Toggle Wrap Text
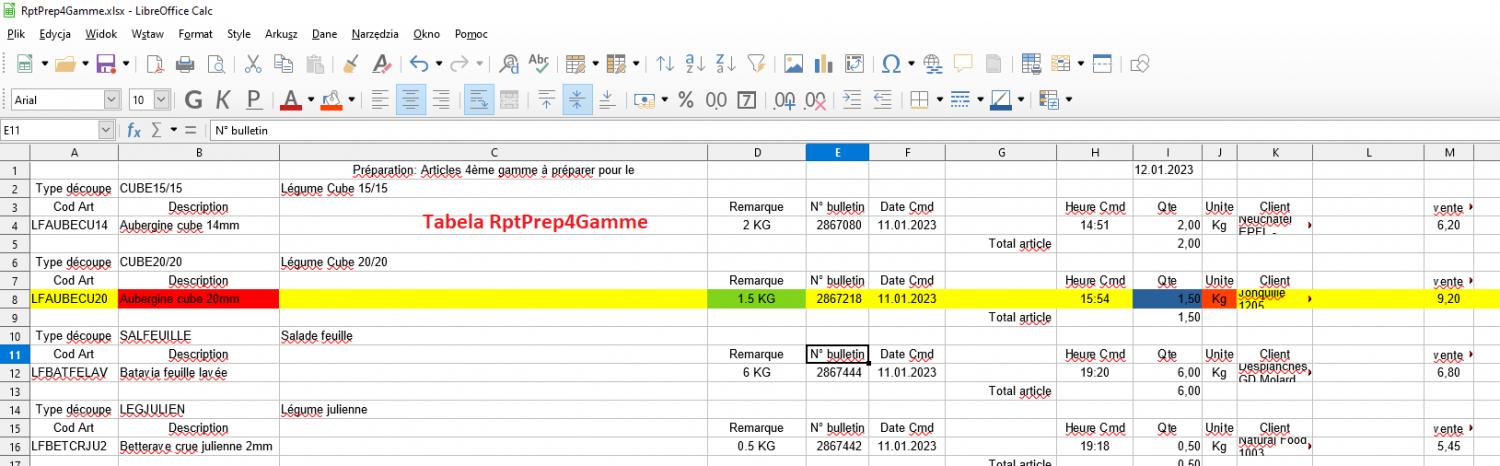Viewport: 1500px width, 466px height. coord(478,100)
